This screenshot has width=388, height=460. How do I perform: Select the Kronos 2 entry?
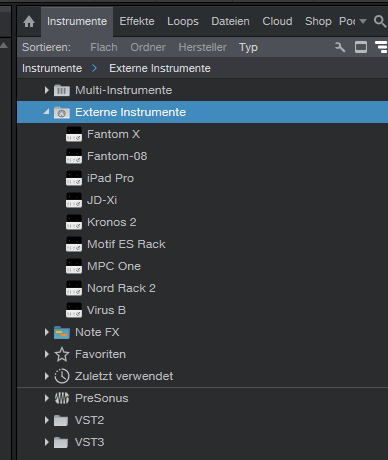[x=112, y=222]
